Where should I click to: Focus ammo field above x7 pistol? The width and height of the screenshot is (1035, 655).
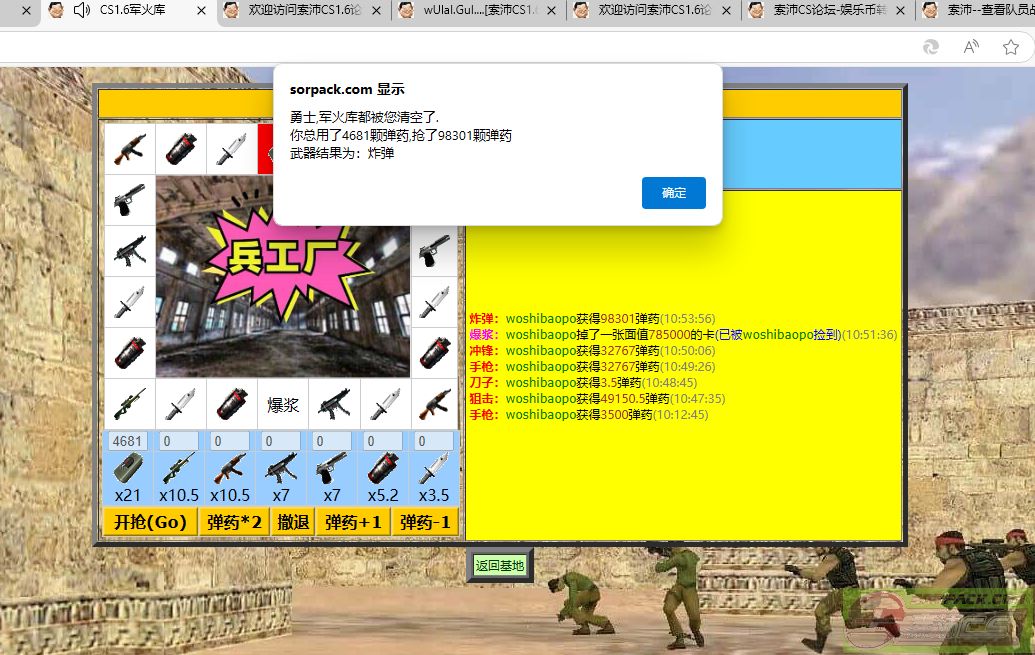332,441
